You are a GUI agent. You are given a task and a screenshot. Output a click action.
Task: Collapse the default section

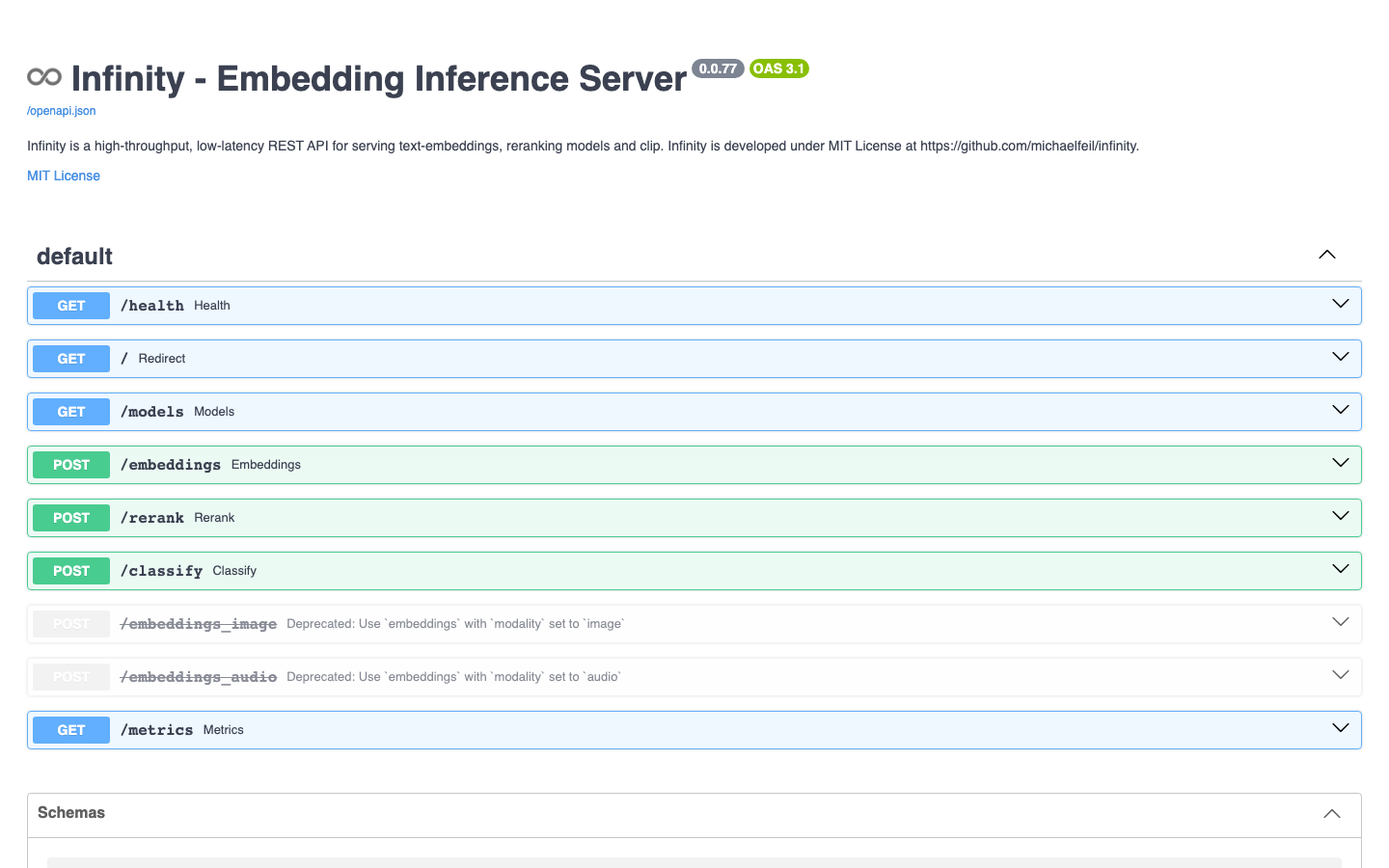point(1327,255)
